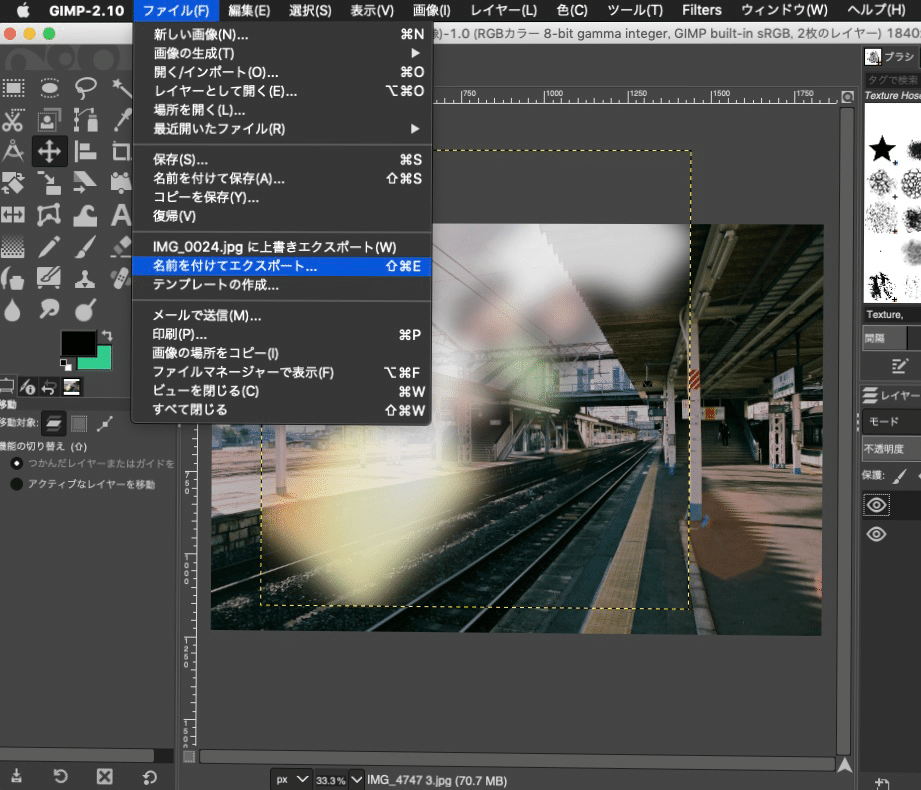The width and height of the screenshot is (921, 790).
Task: Open the Filters menu
Action: tap(701, 11)
